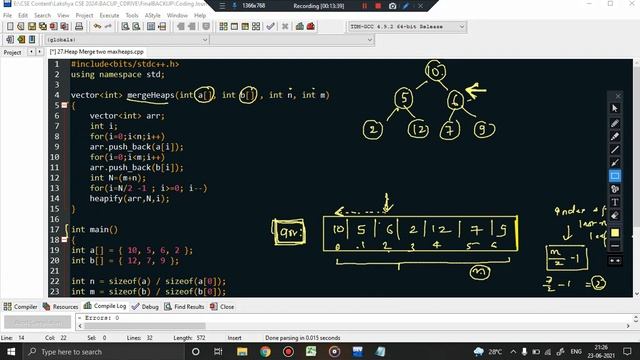This screenshot has height=360, width=640.
Task: Click the Save All toolbar icon
Action: tap(43, 26)
